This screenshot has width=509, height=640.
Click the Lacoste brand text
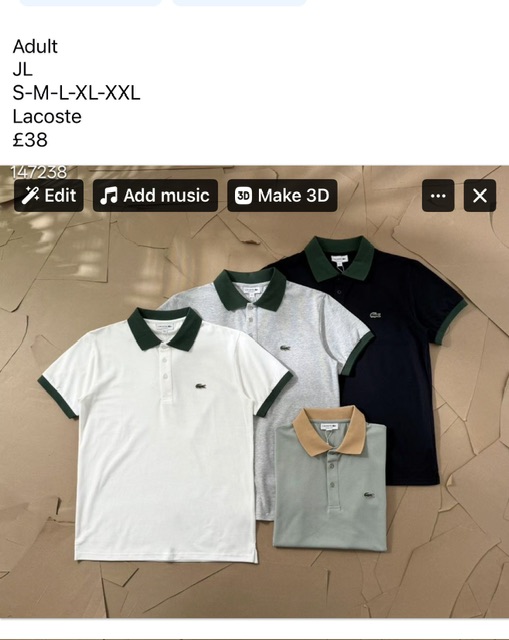coord(47,117)
